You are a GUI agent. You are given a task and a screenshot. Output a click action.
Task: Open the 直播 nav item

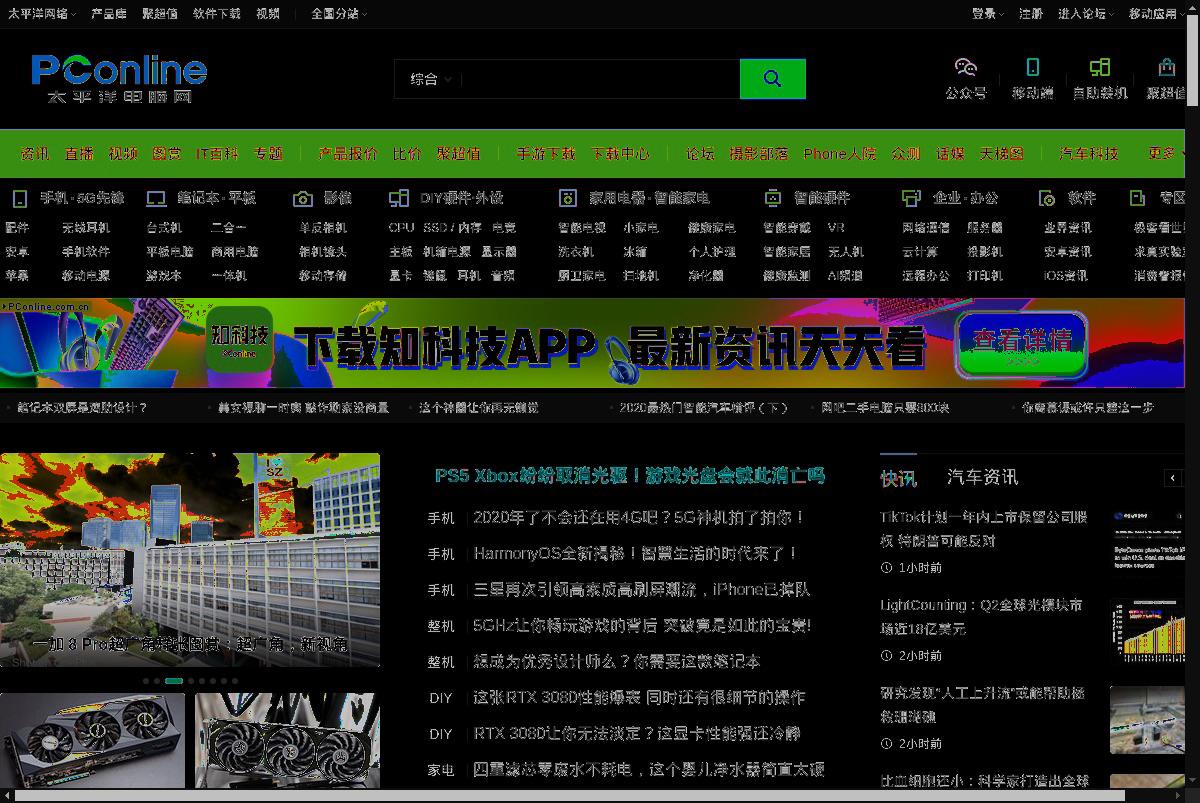(x=79, y=153)
